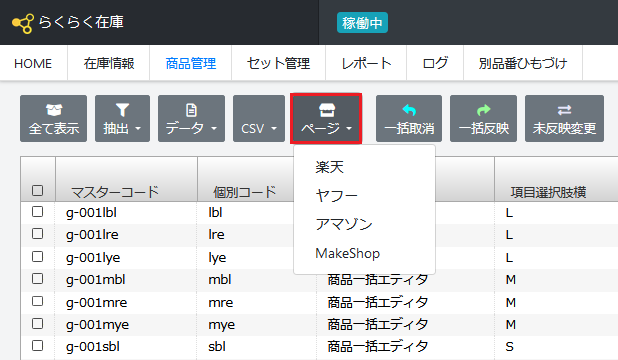Click the g-001mre master code cell

tap(97, 302)
